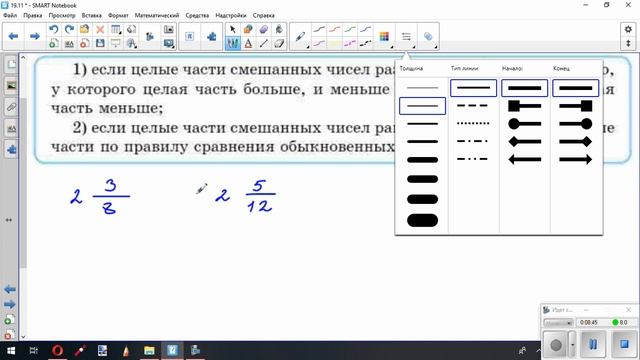Delete the page from the bottom-left sidebar
This screenshot has width=640, height=360.
tap(9, 335)
